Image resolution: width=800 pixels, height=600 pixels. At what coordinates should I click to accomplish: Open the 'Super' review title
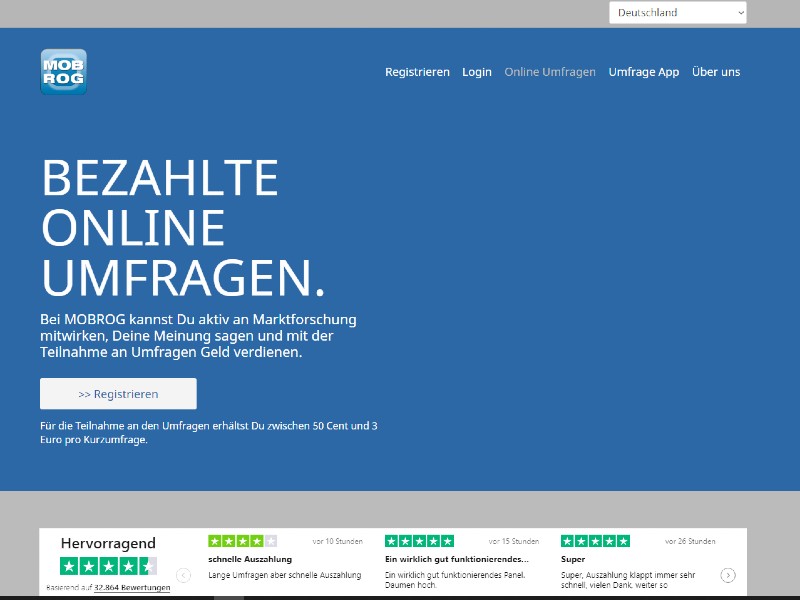point(573,559)
